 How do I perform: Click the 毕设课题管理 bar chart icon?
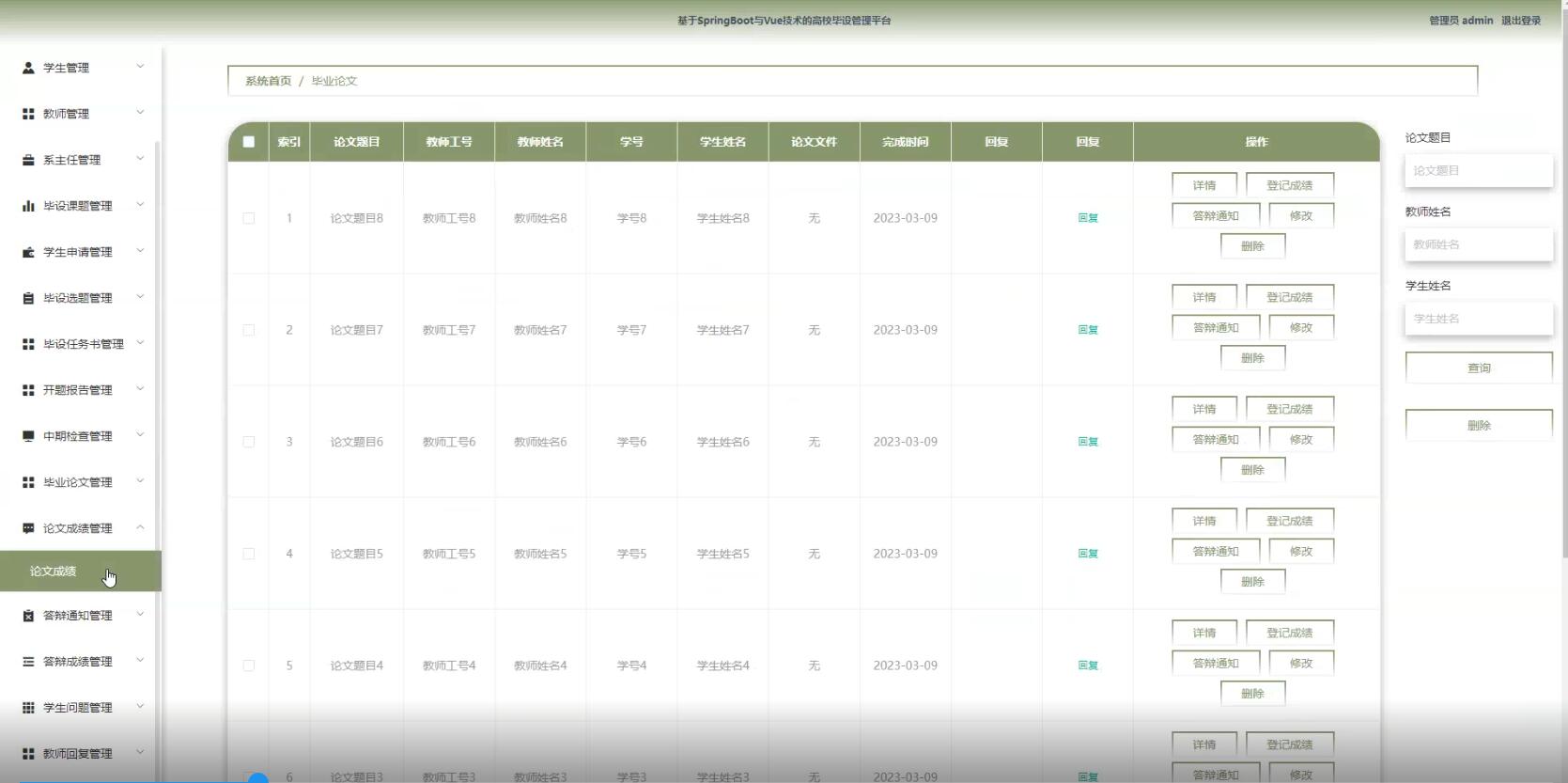pos(28,206)
